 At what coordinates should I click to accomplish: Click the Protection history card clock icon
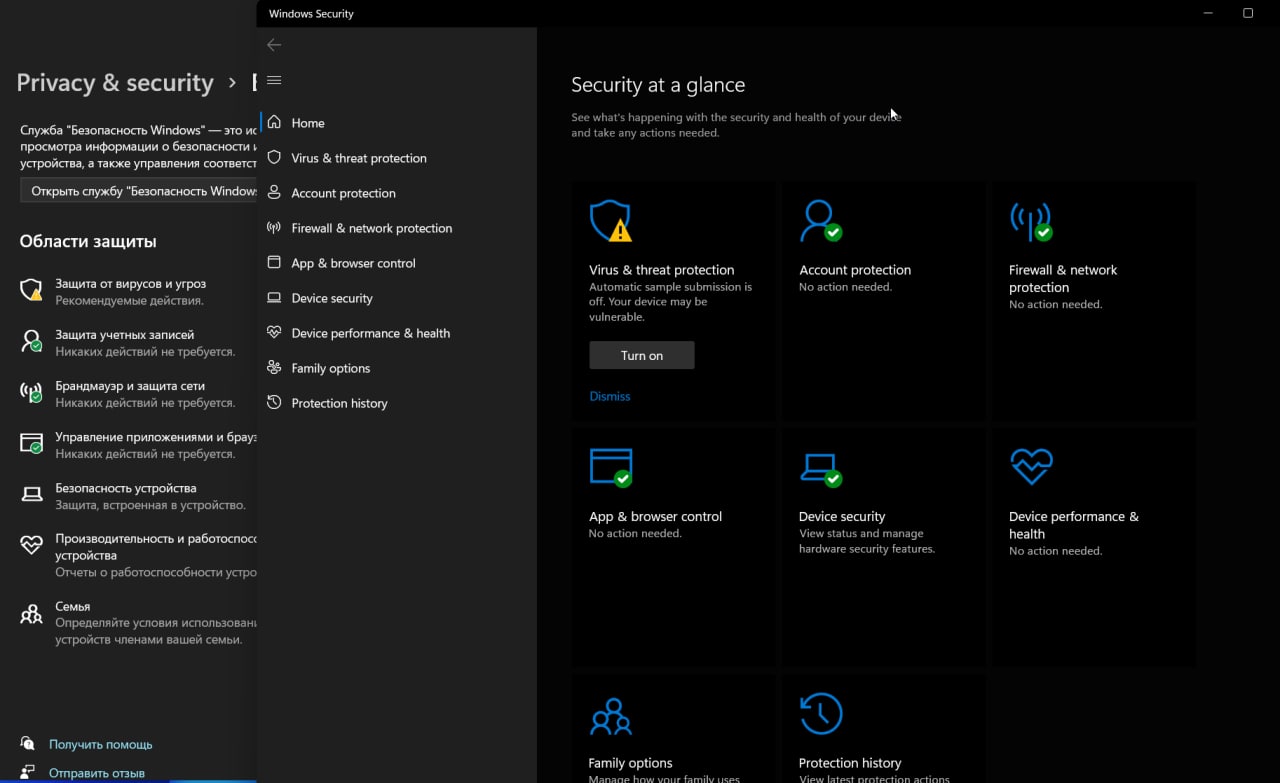tap(821, 714)
